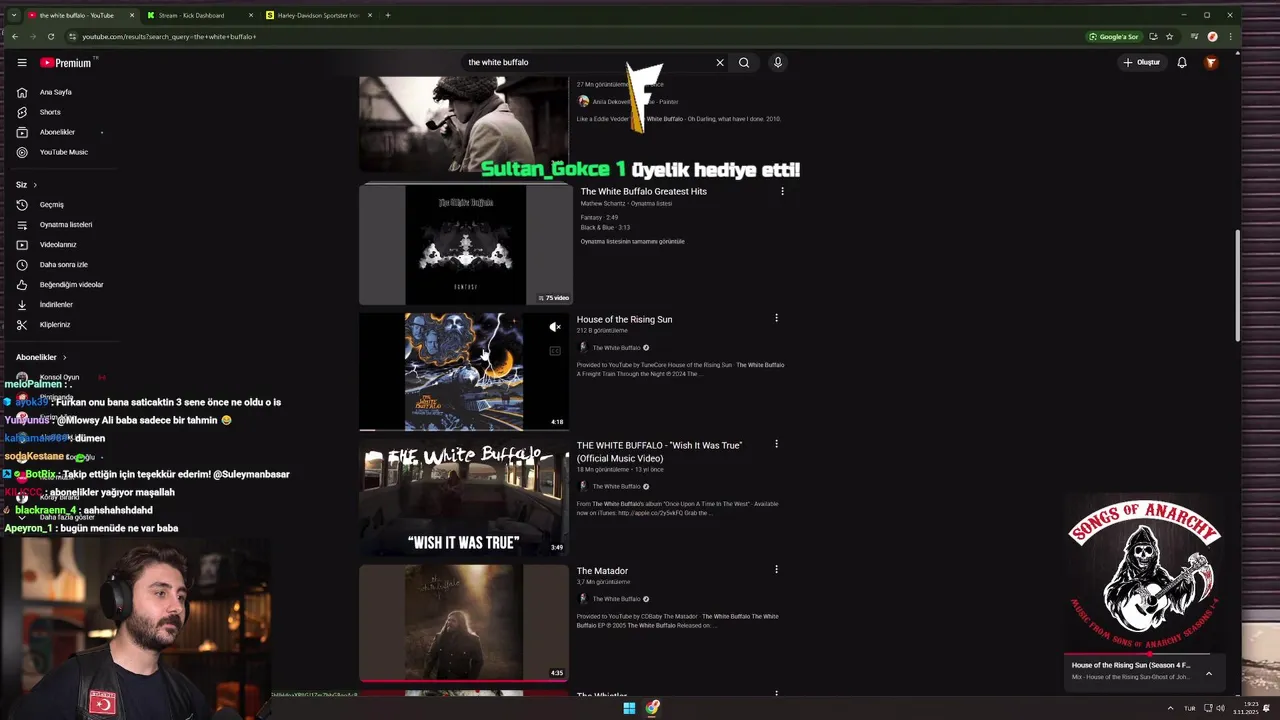Screen dimensions: 1280x720
Task: Click the House of the Rising Sun title
Action: pyautogui.click(x=624, y=319)
